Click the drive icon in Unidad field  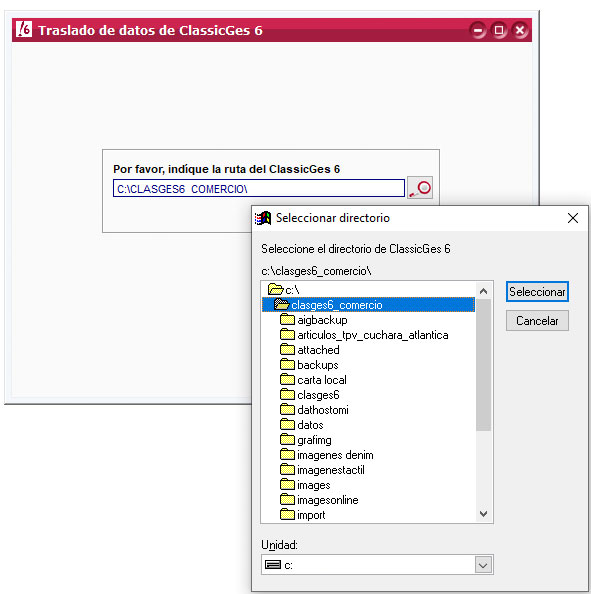[273, 565]
